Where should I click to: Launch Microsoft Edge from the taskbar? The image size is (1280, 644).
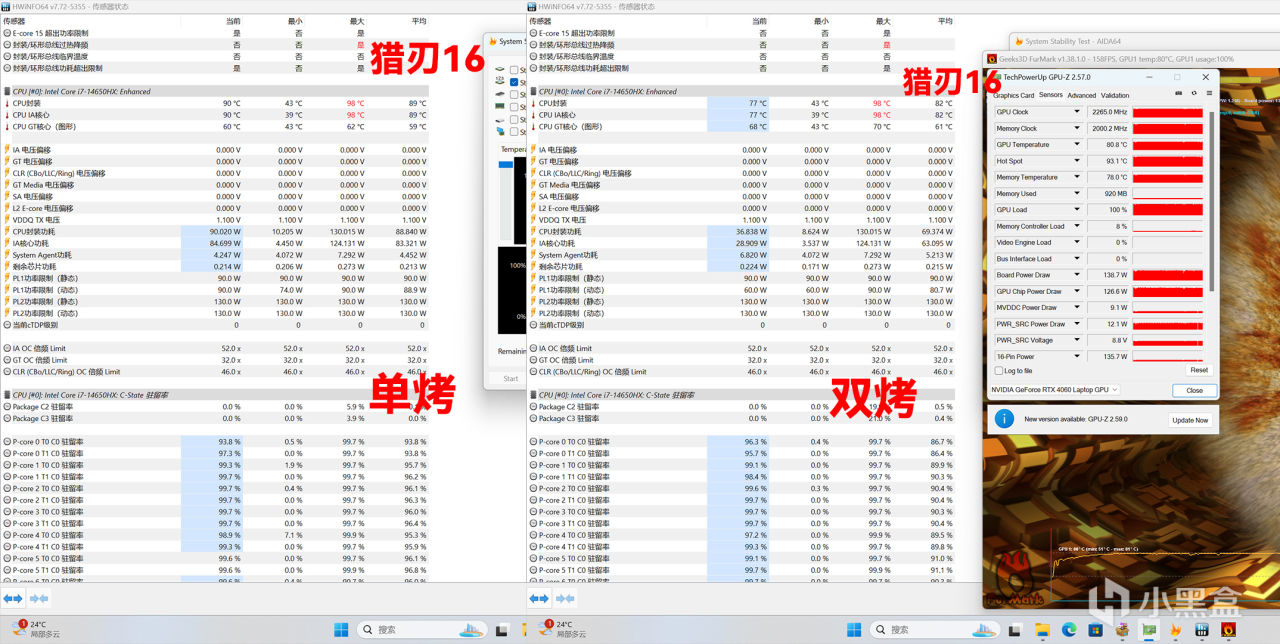click(x=1069, y=629)
